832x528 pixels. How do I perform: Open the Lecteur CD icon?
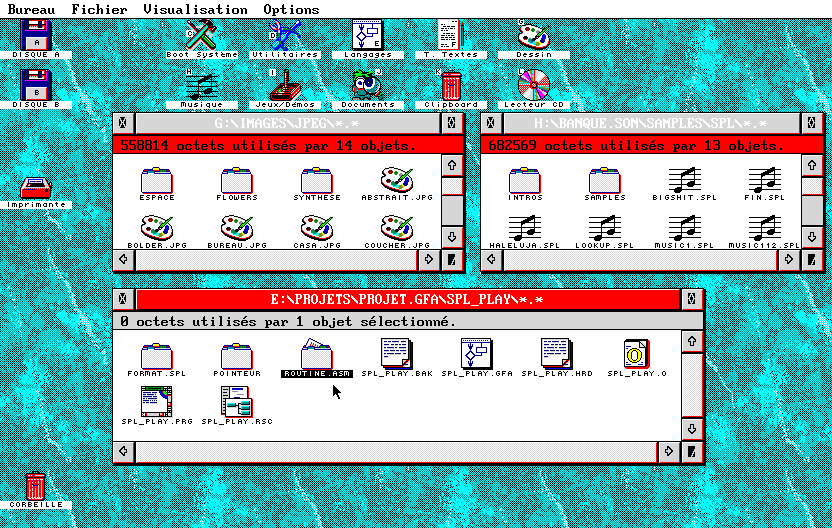tap(533, 86)
